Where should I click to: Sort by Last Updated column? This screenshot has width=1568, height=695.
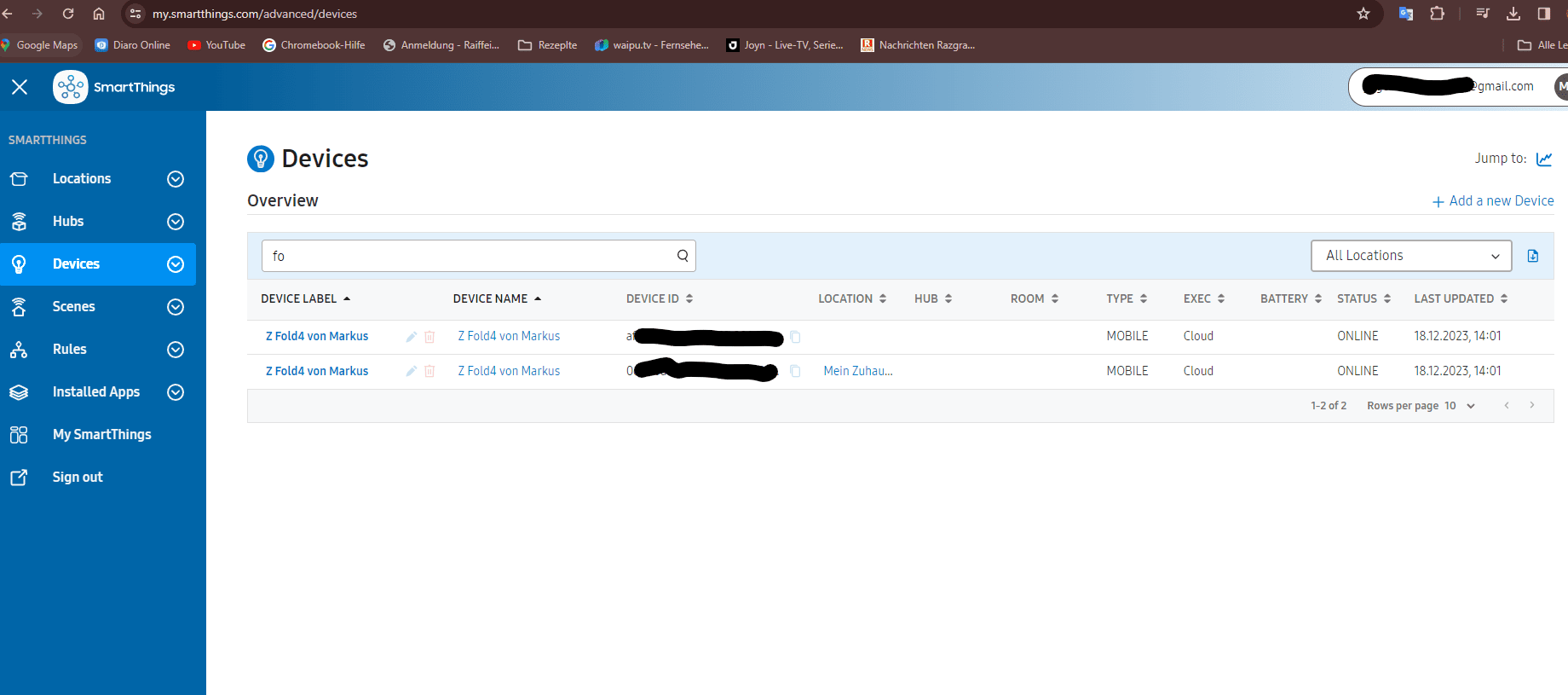[1461, 299]
